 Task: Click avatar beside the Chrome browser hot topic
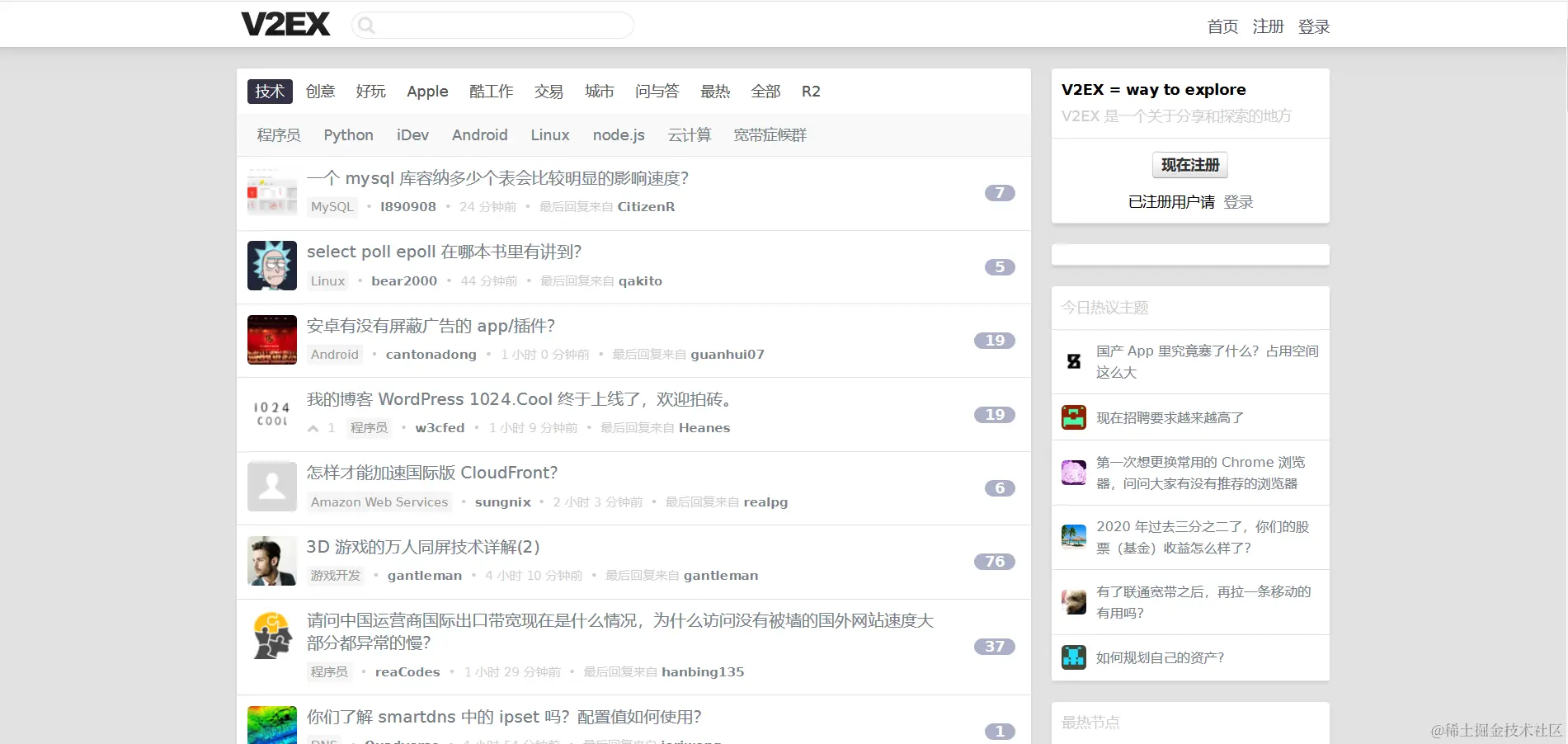click(1074, 473)
